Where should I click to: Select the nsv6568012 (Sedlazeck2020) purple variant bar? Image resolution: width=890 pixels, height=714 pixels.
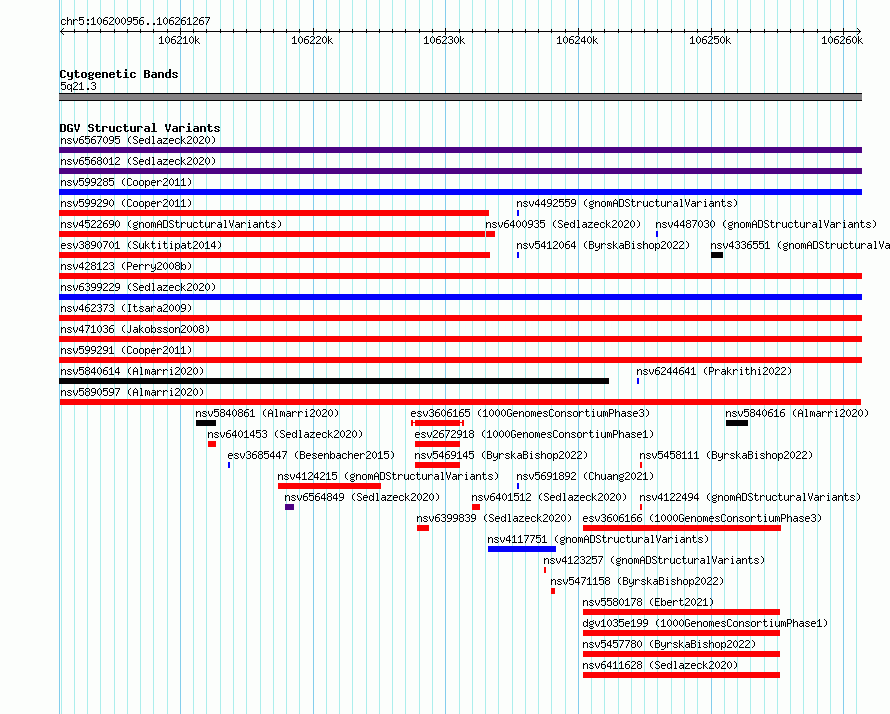pos(460,171)
